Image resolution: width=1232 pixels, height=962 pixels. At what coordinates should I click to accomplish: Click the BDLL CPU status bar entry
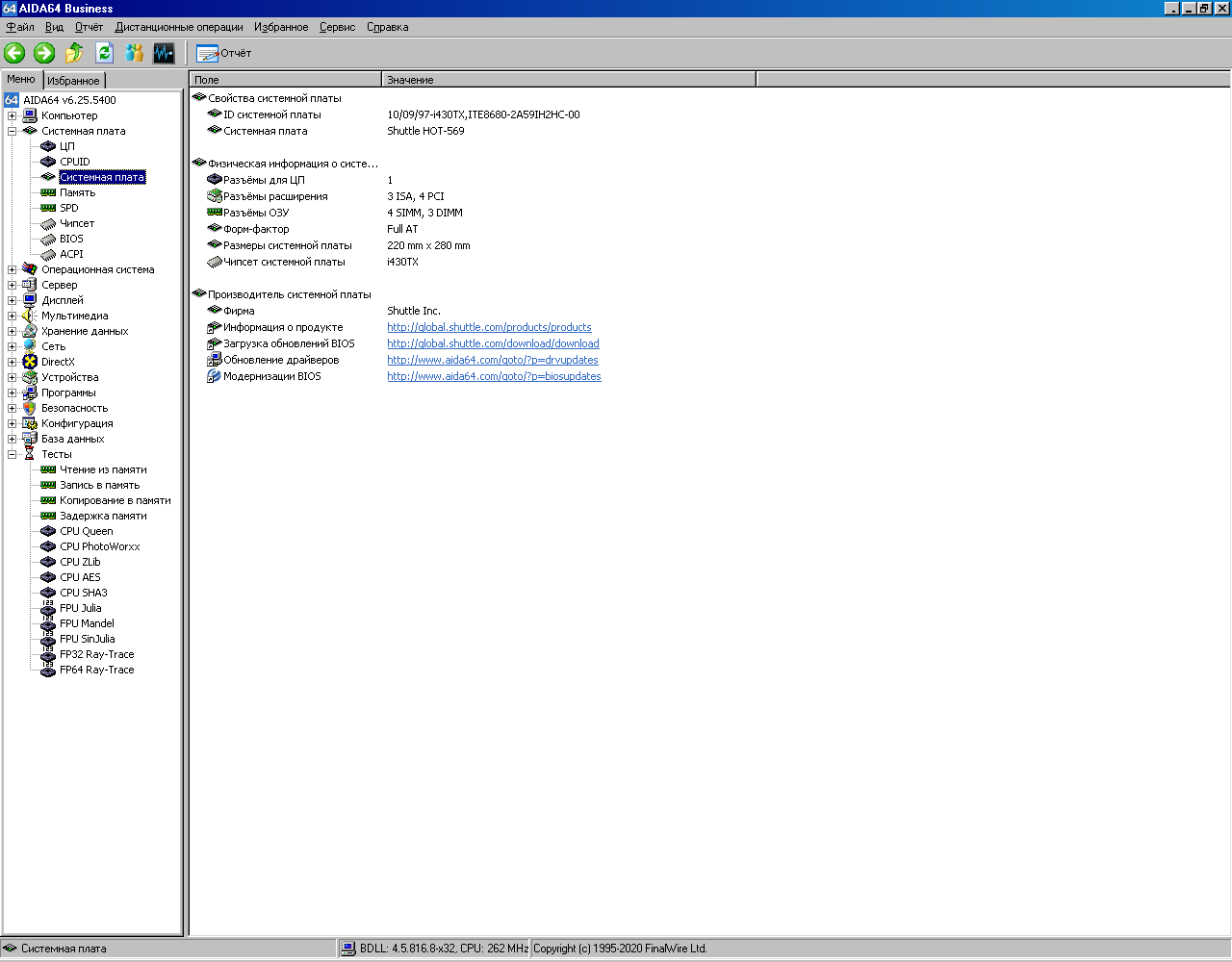click(435, 949)
